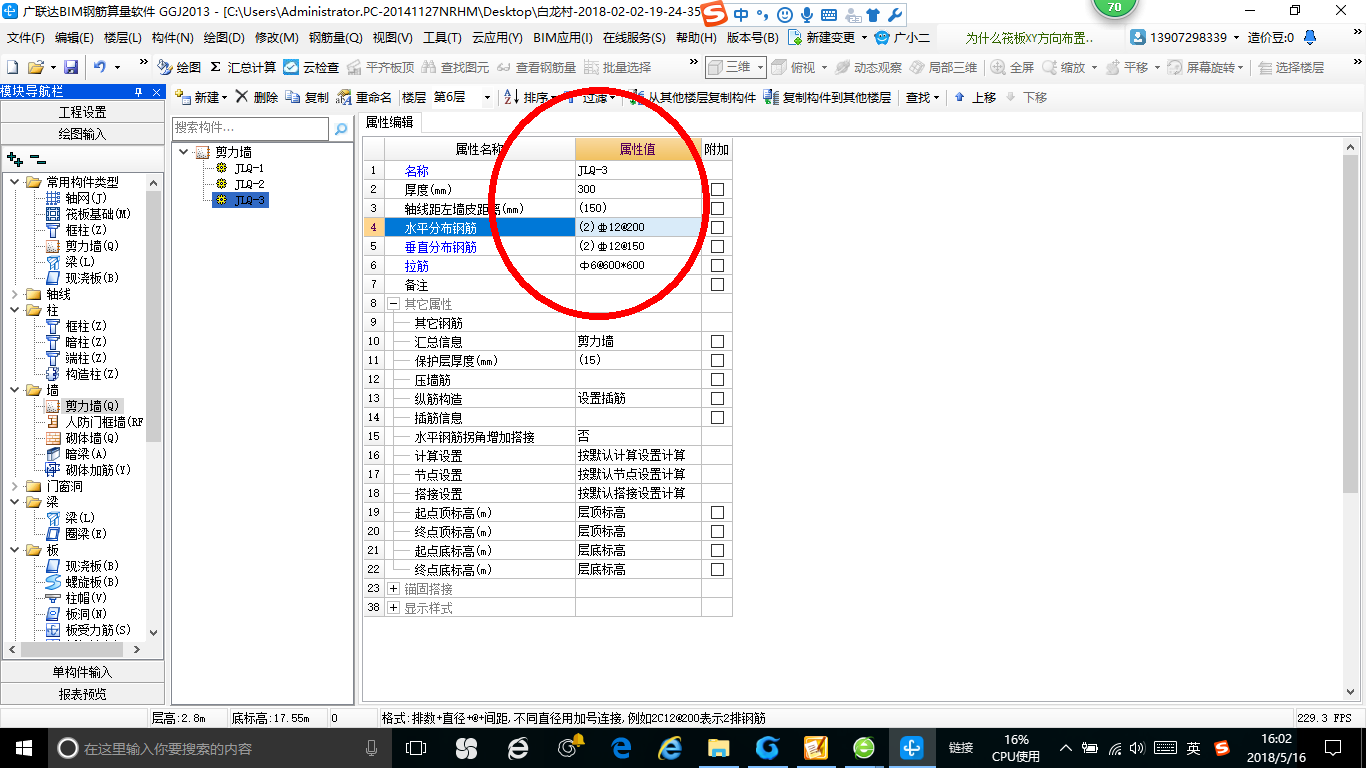Open 云检查 cloud check
Screen dimensions: 1366x768
(x=311, y=67)
